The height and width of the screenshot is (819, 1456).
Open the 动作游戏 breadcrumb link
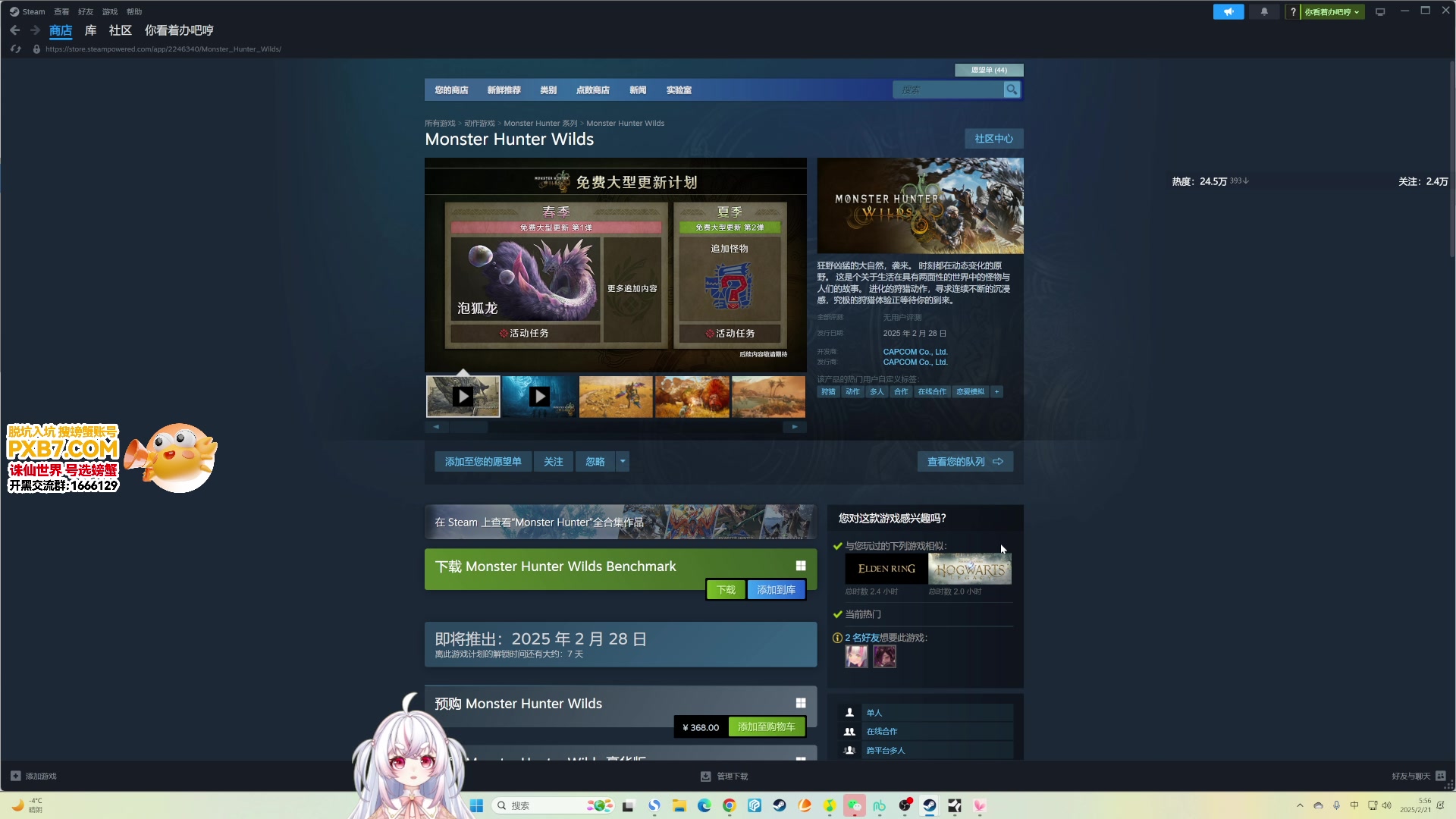pyautogui.click(x=479, y=123)
